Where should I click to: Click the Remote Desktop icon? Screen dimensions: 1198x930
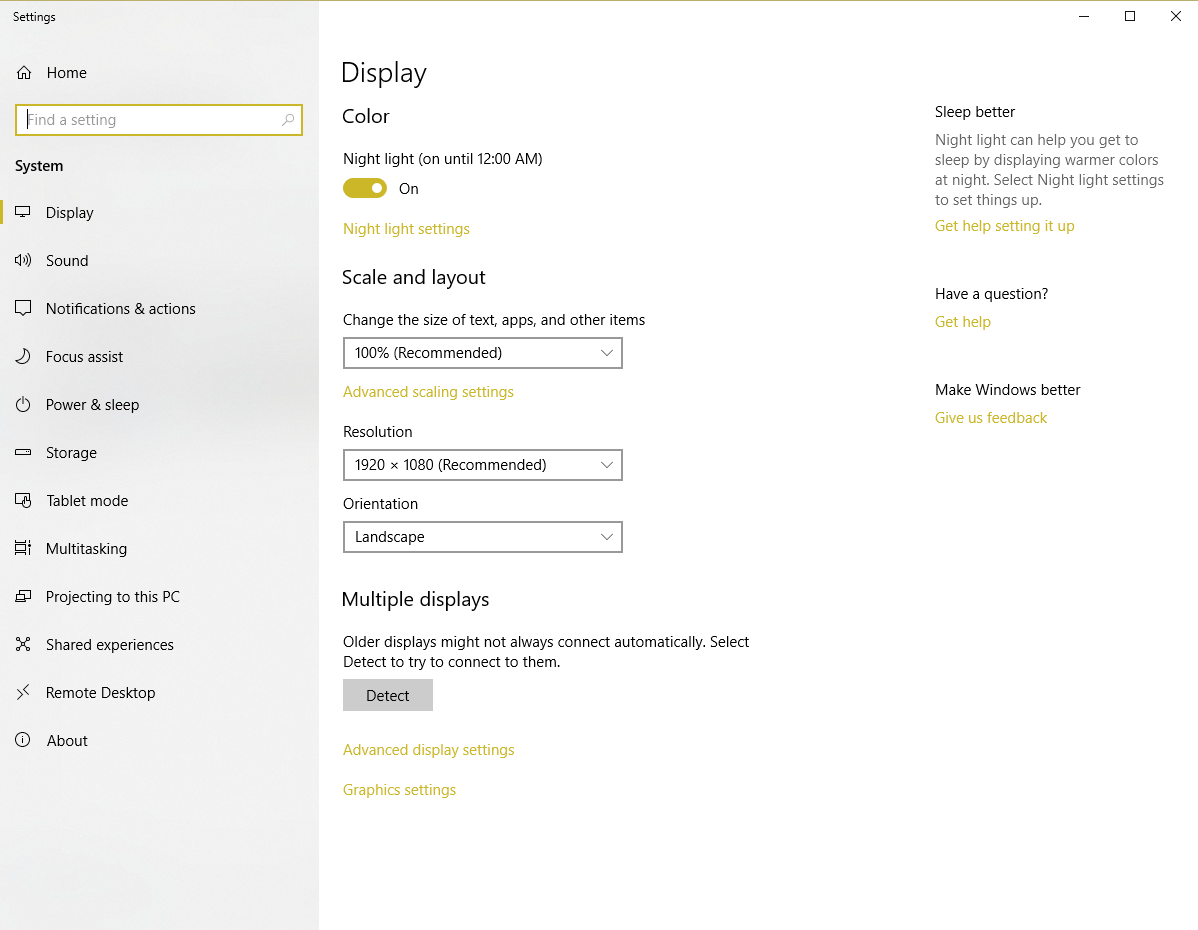pyautogui.click(x=23, y=692)
